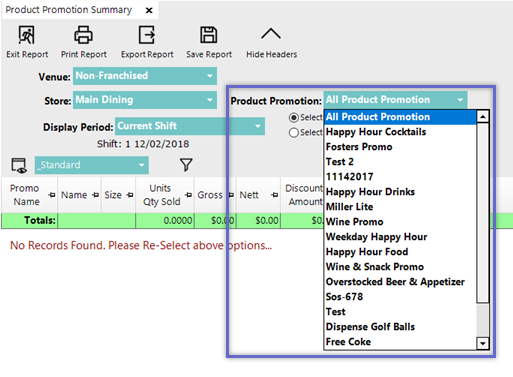Select the first Select radio button
513x377 pixels.
click(x=294, y=118)
